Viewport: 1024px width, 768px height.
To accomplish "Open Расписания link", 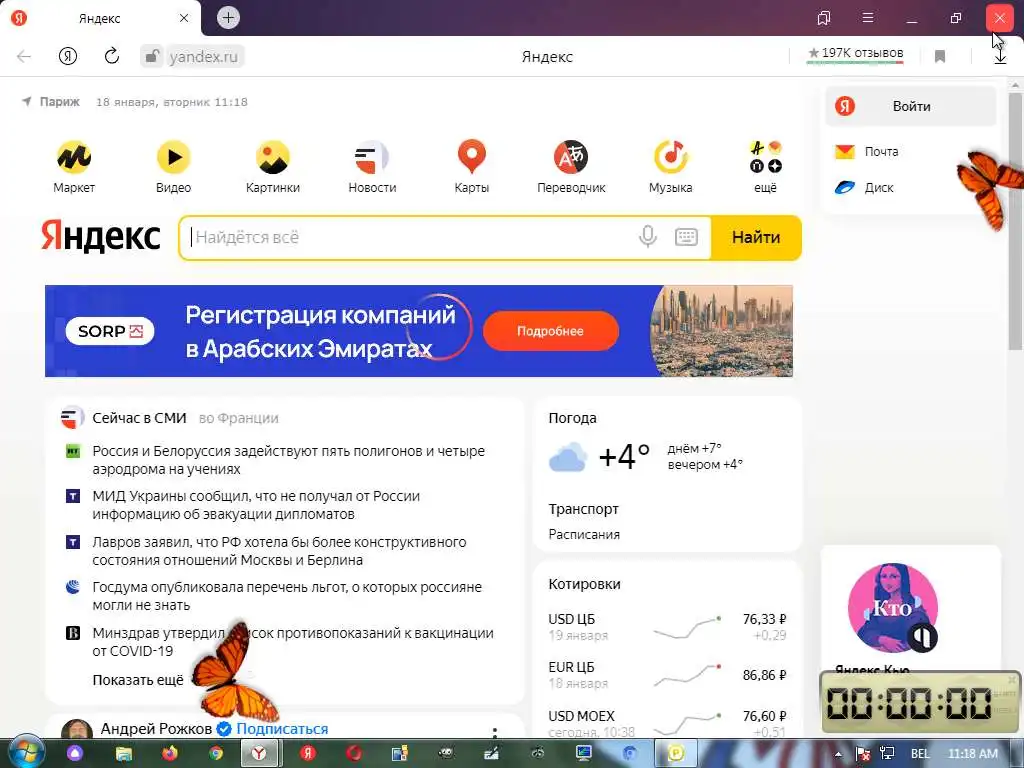I will pos(584,534).
